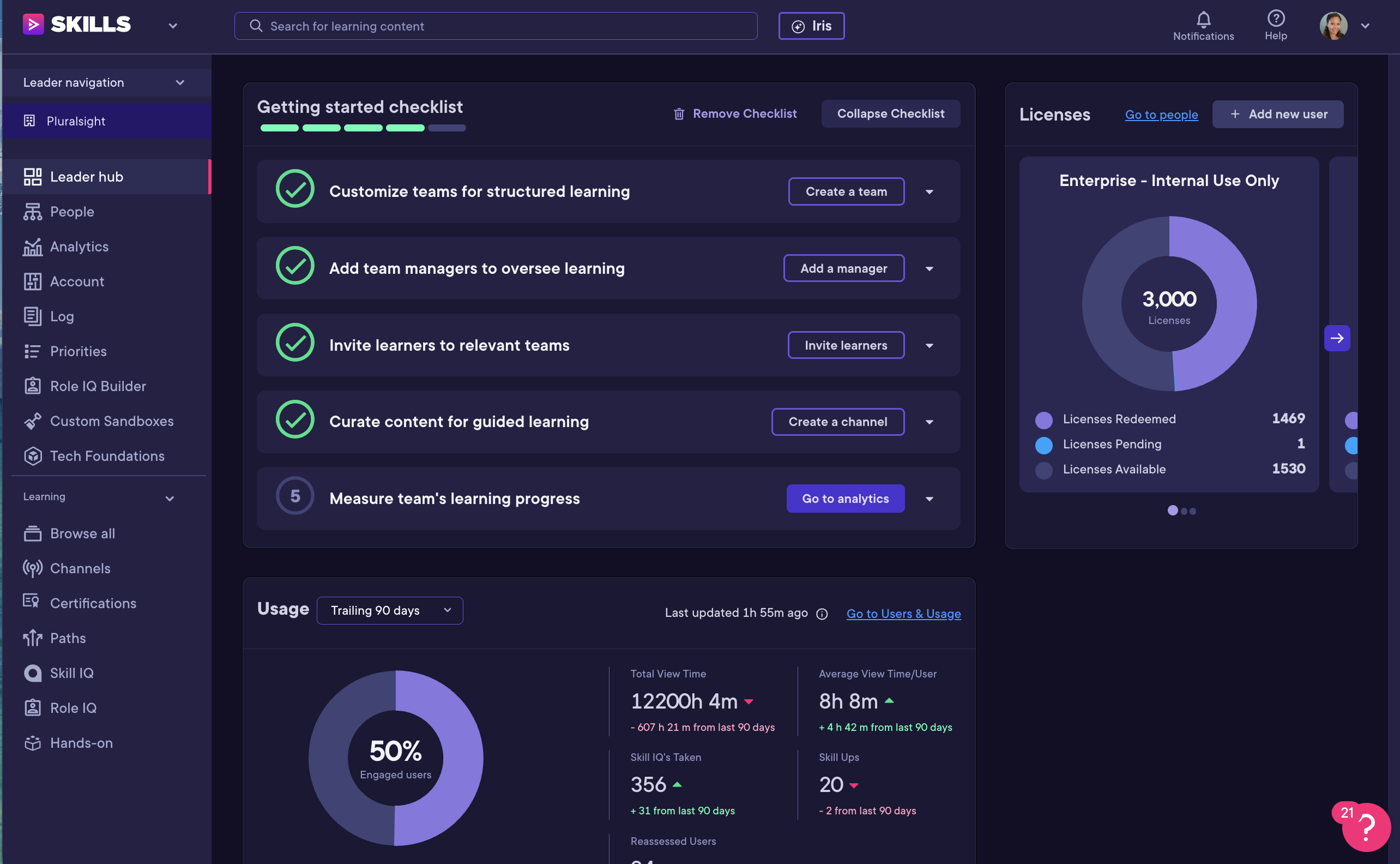
Task: Collapse the Leader navigation dropdown
Action: 180,83
